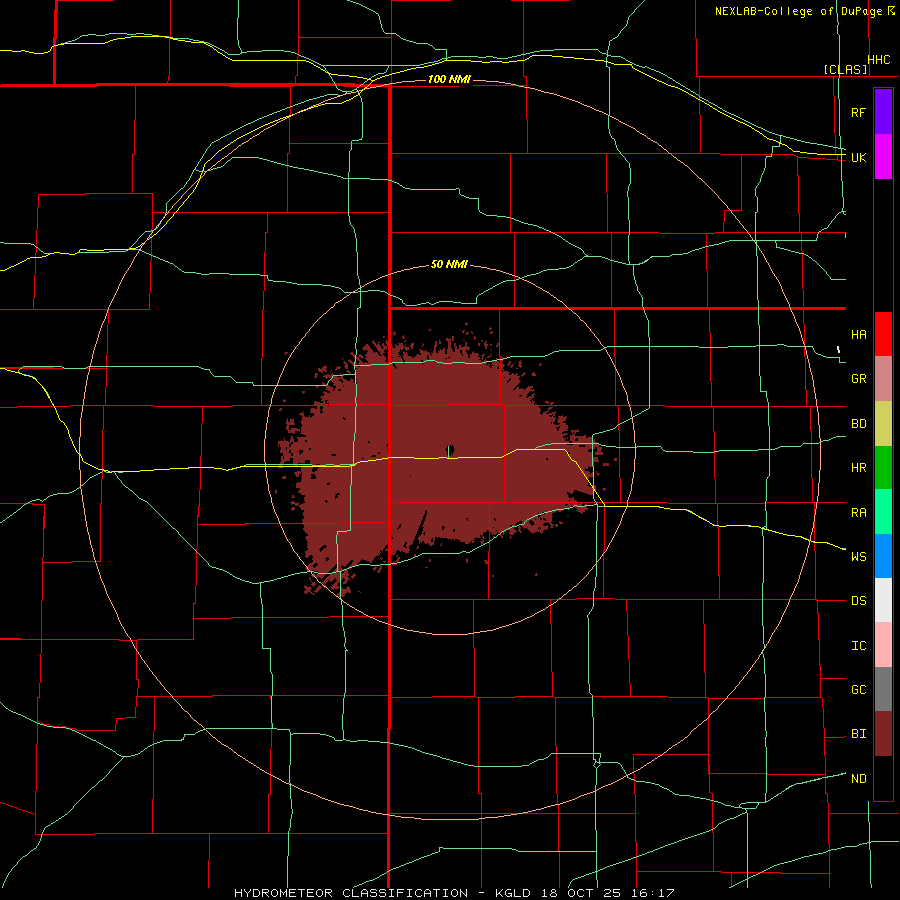Click the 100 NMI range ring label
The image size is (900, 900).
point(449,79)
